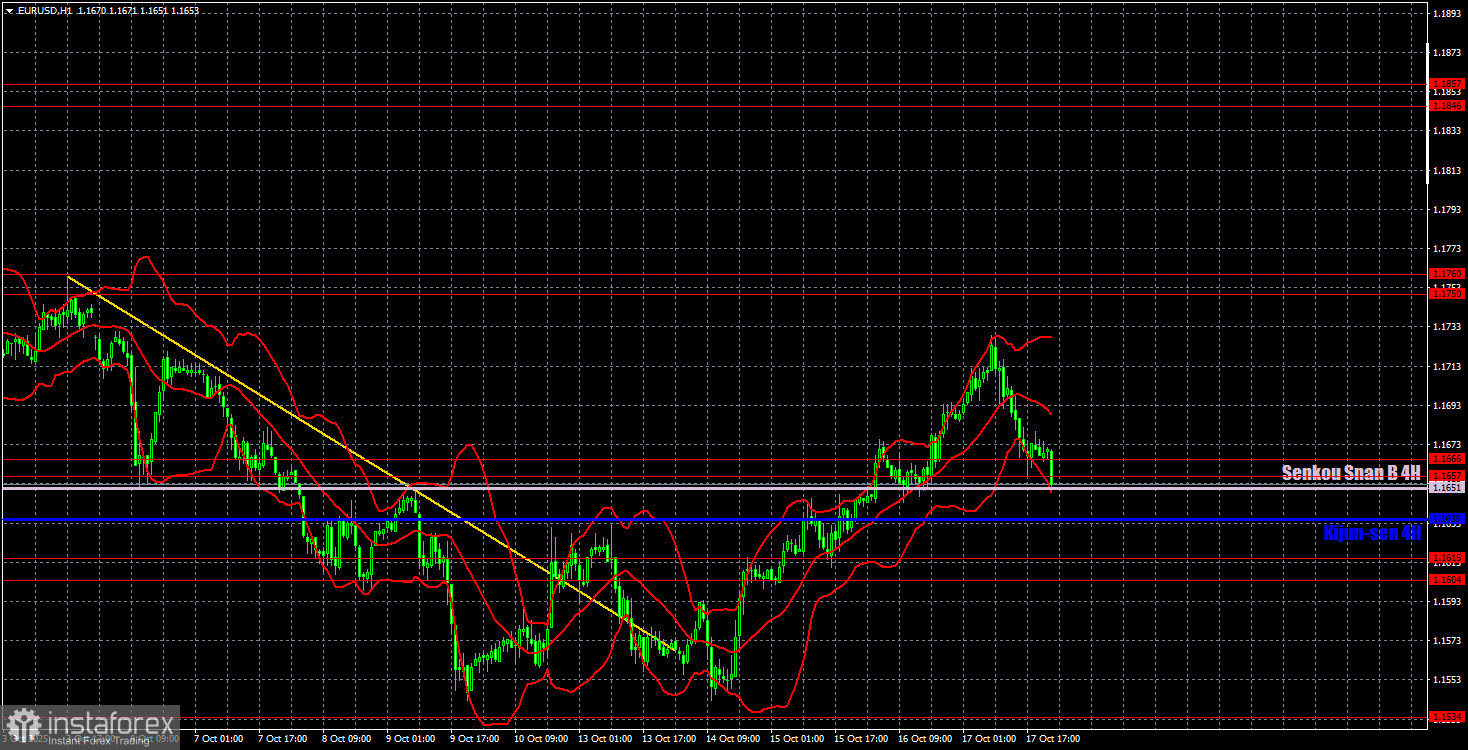Click the 1.1833 price axis label

click(1447, 131)
